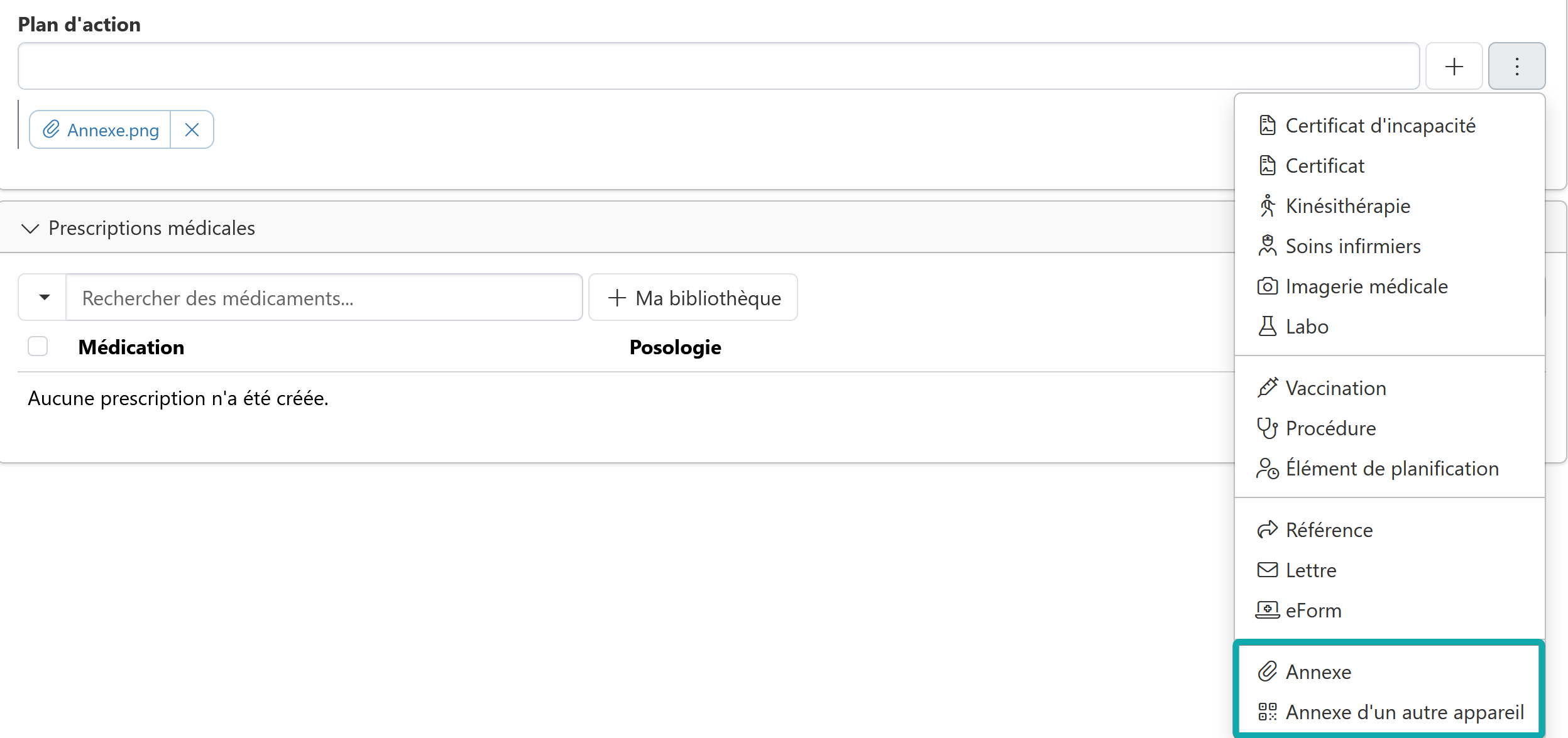Toggle the select-all checkbox beside Médication
Viewport: 1568px width, 738px height.
[38, 346]
